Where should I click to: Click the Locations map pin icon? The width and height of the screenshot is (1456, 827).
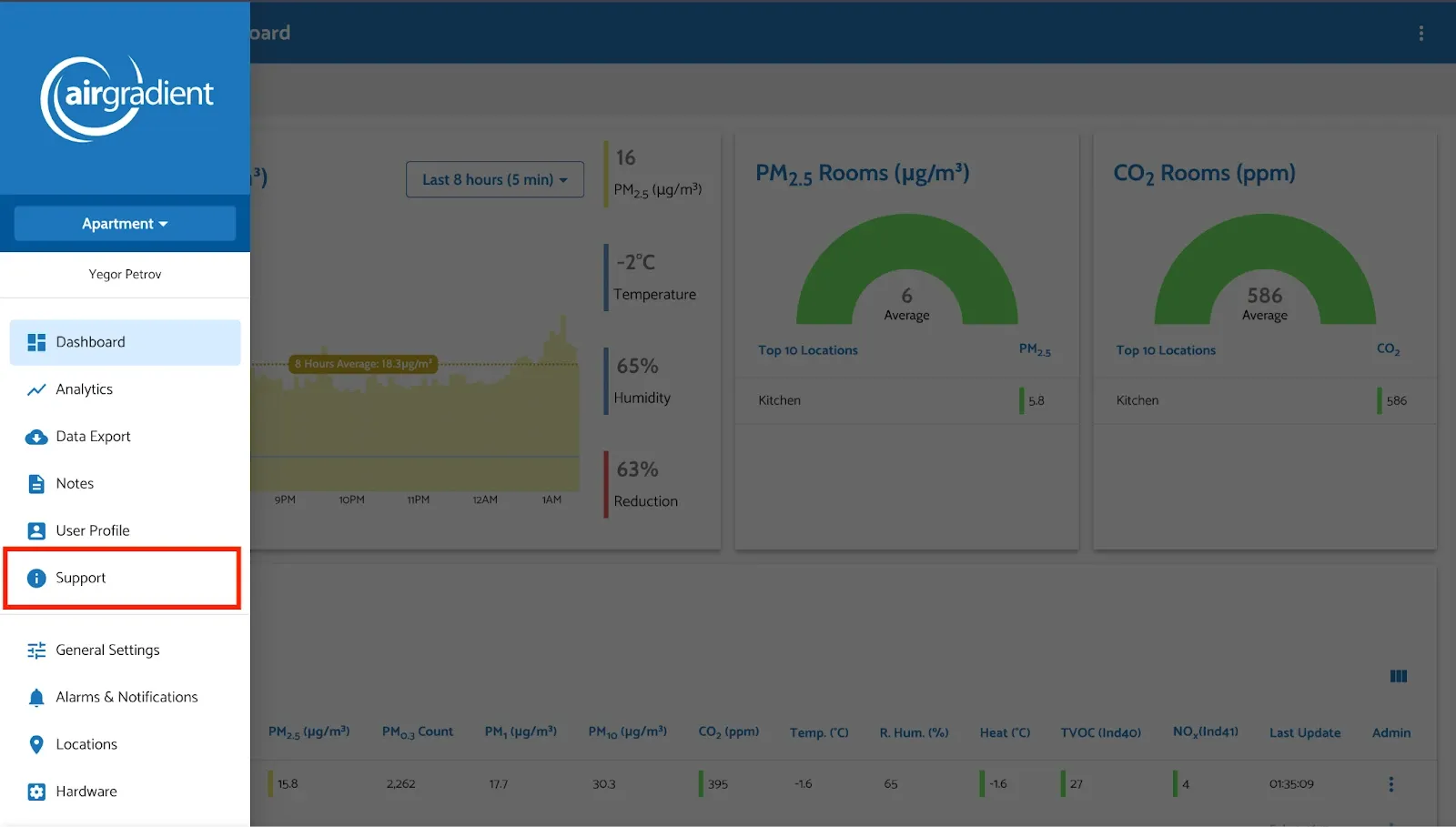pos(36,745)
